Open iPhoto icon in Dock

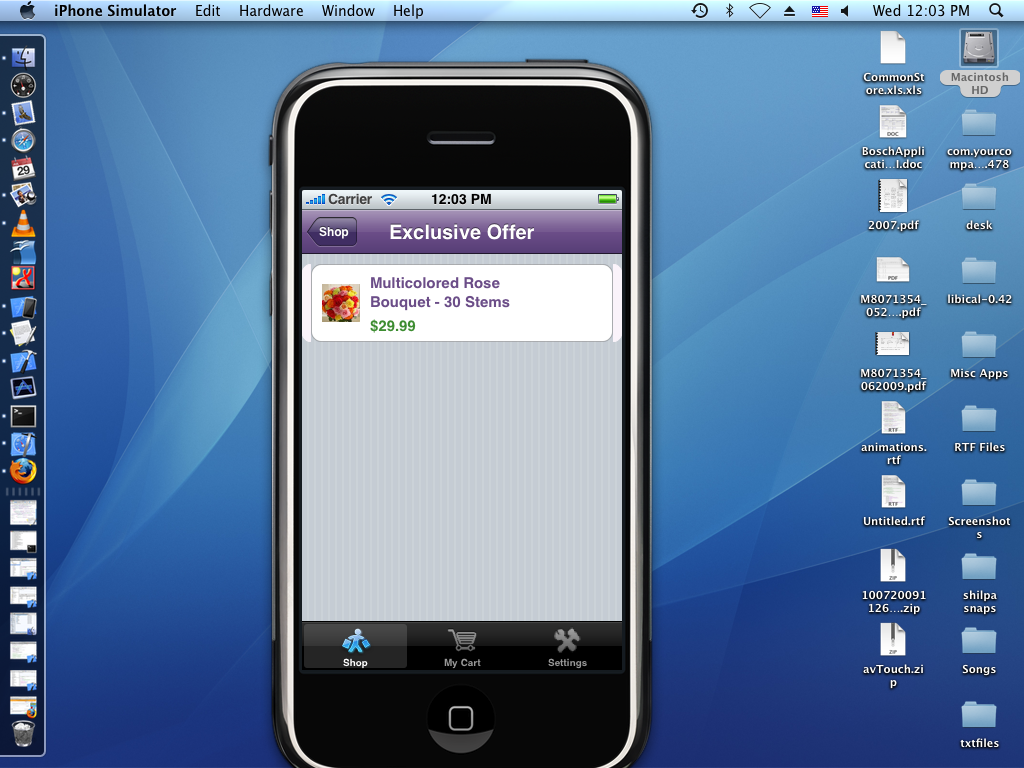[24, 195]
